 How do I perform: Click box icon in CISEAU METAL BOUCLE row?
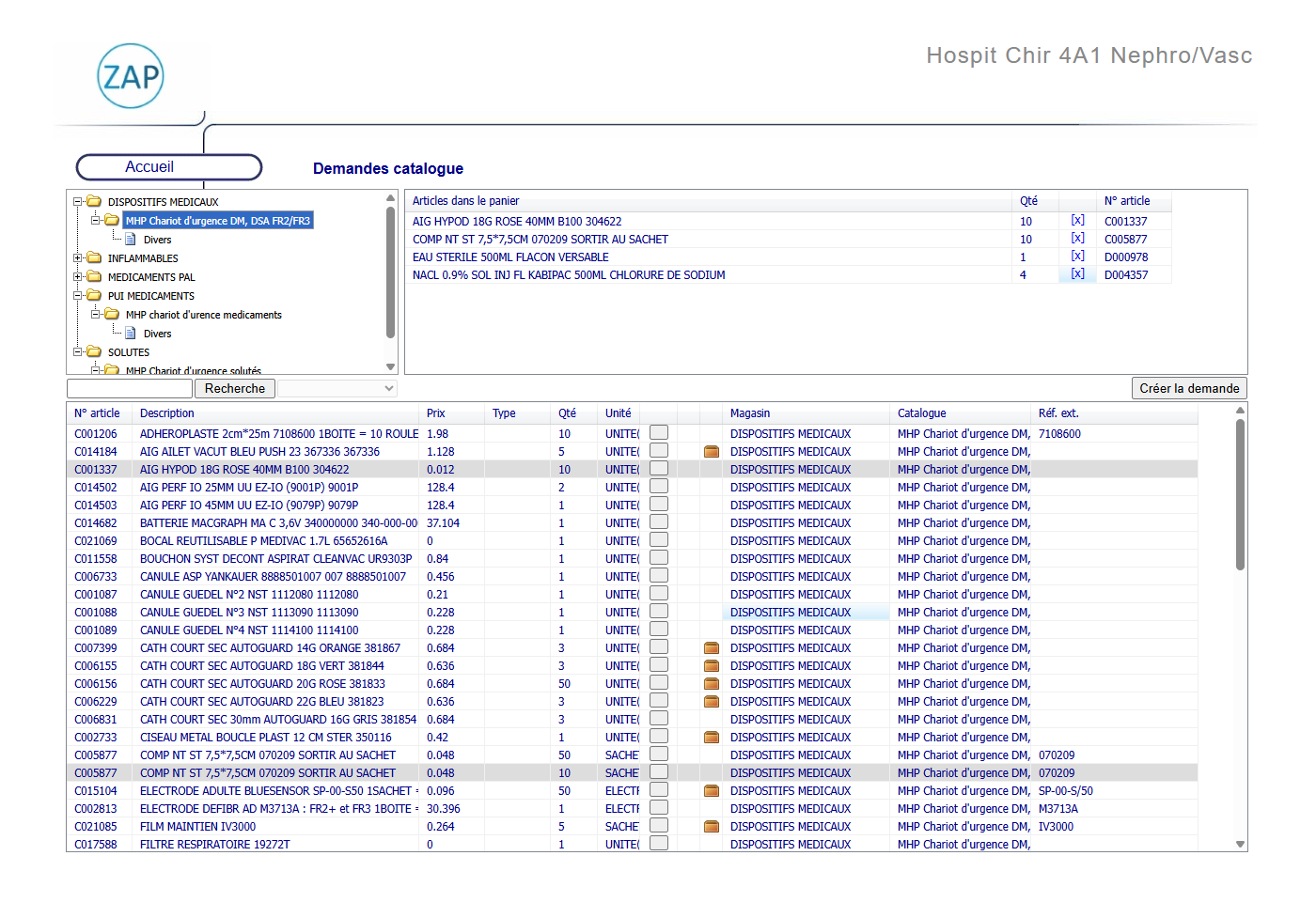click(x=712, y=738)
